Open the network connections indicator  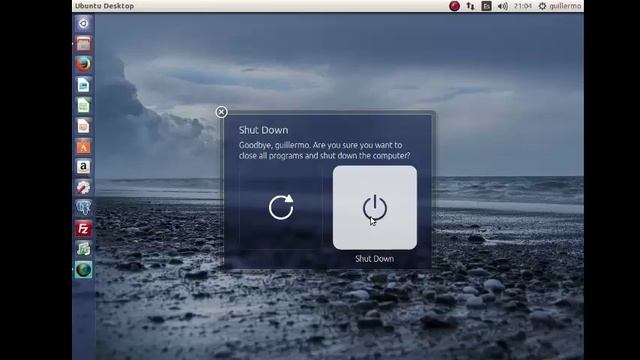pos(471,6)
